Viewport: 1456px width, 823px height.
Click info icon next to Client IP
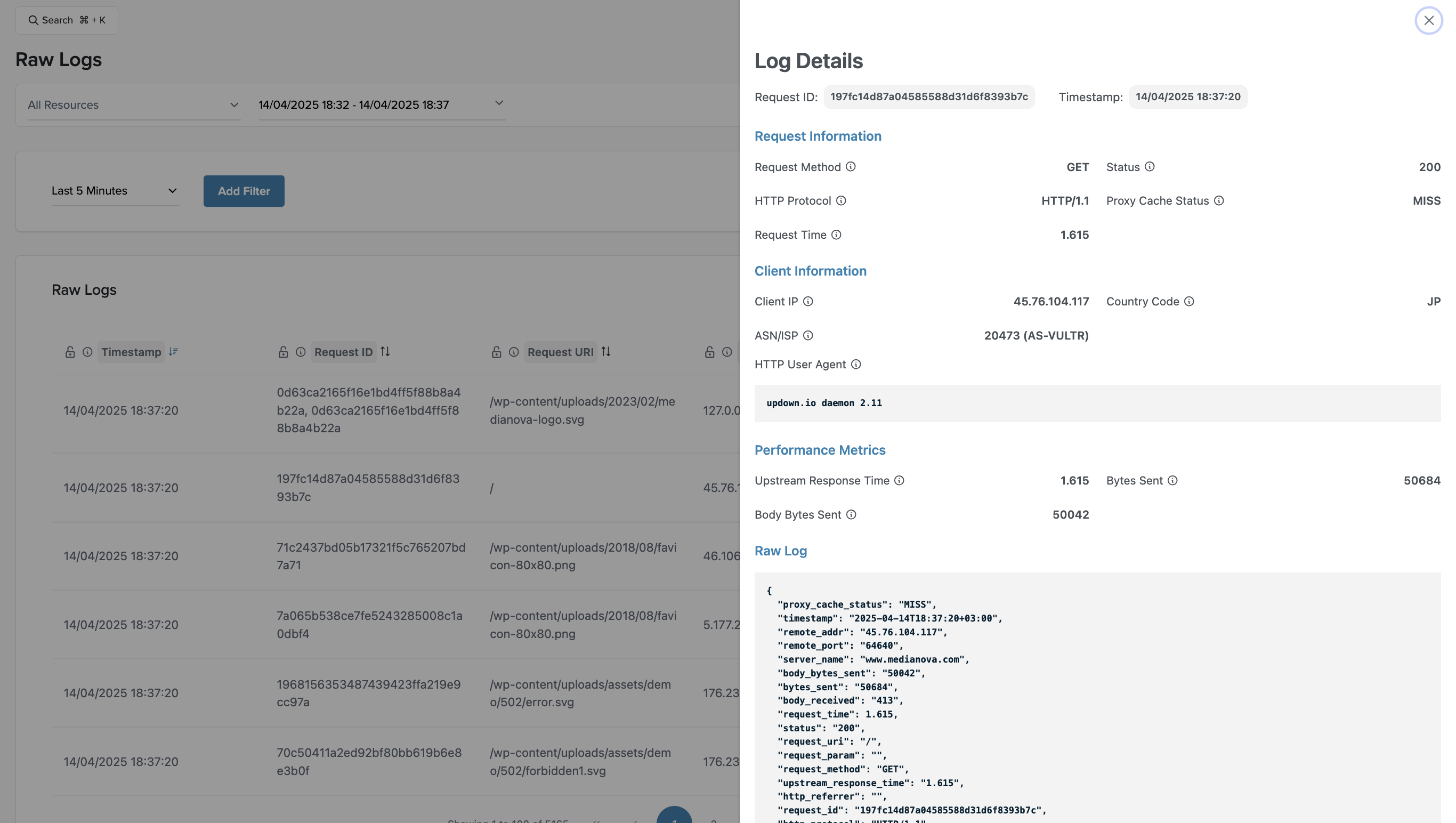(x=808, y=301)
